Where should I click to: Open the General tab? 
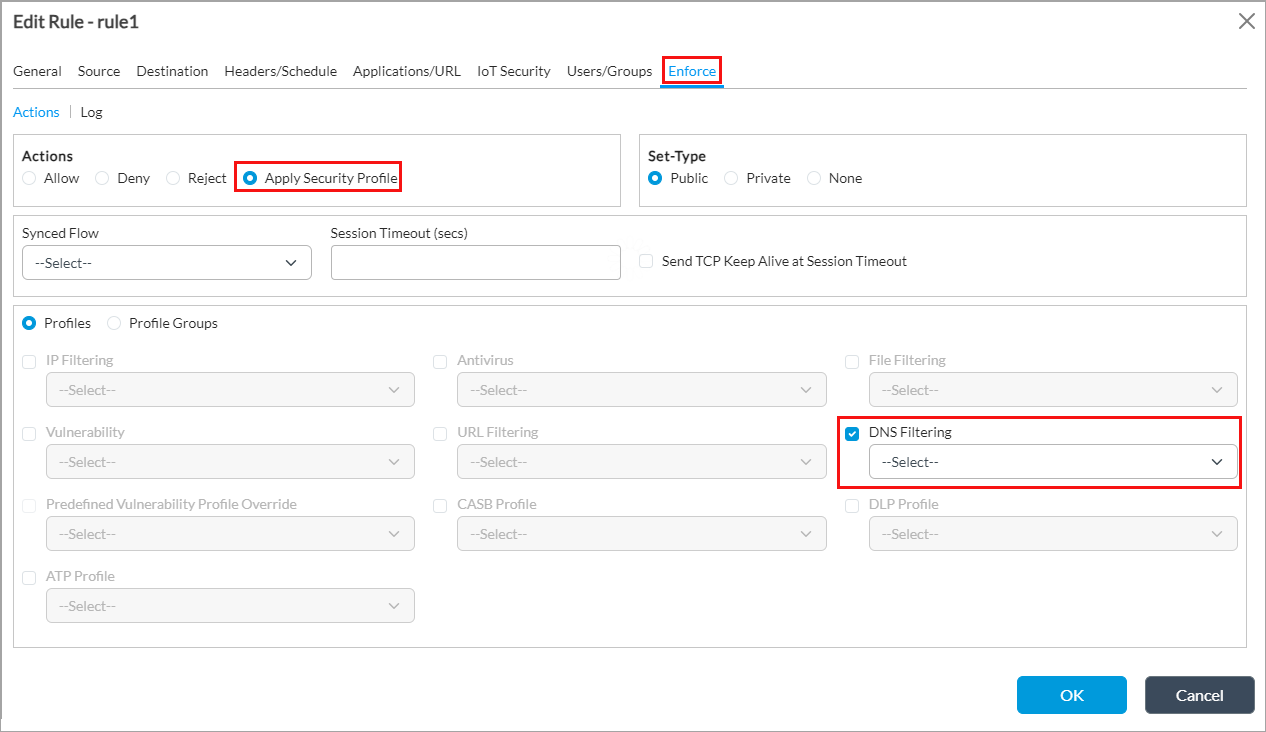click(37, 71)
